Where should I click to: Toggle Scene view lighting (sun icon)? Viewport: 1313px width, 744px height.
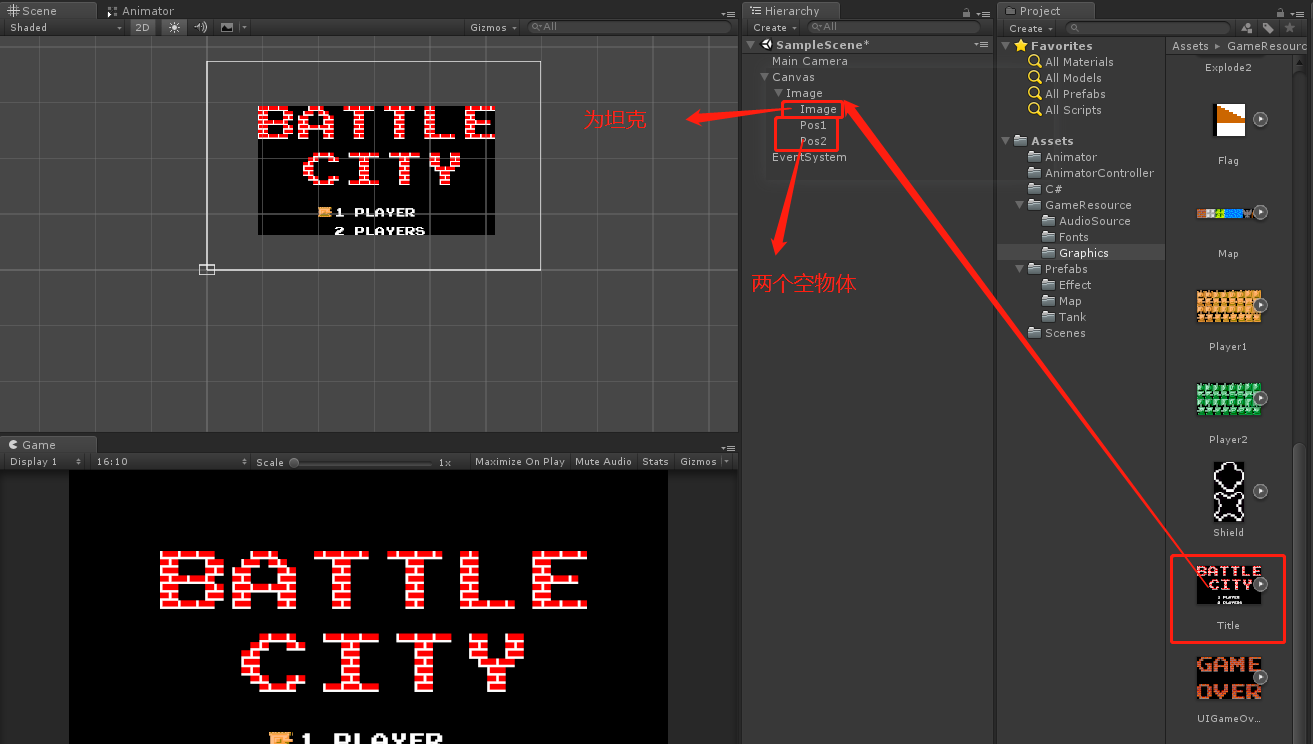[x=175, y=28]
